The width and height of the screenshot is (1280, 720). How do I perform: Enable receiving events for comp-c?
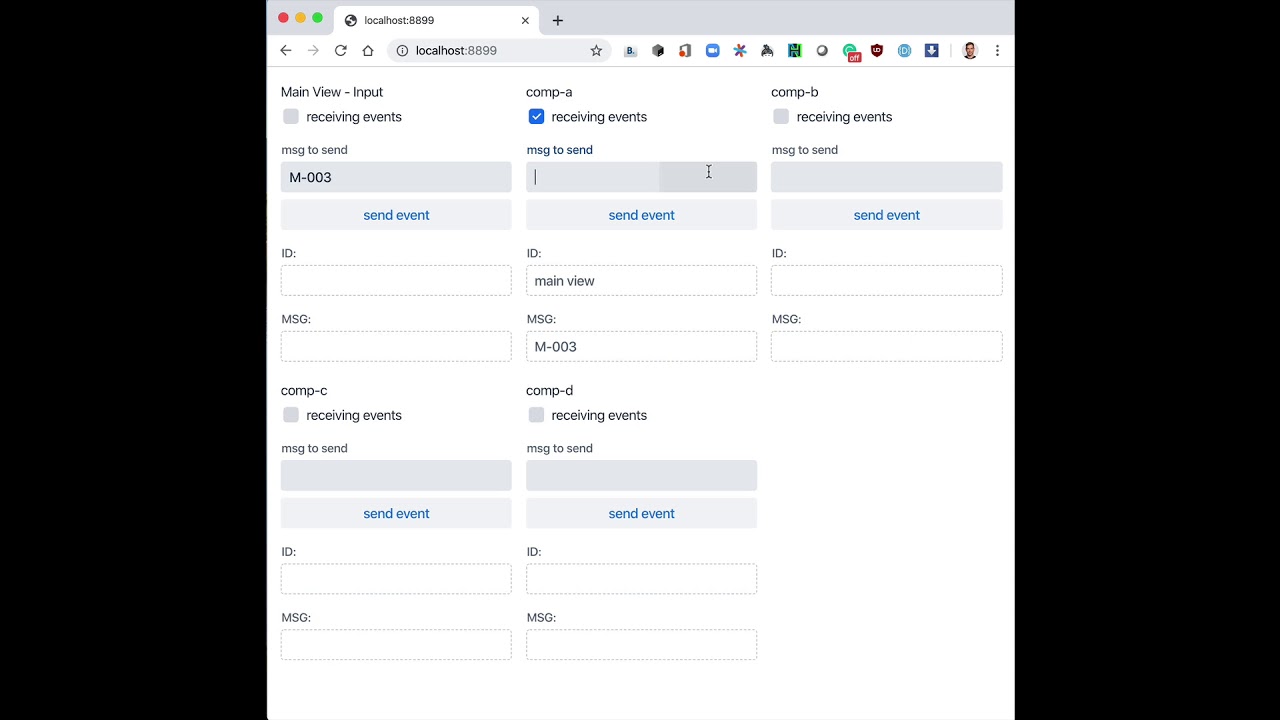click(291, 415)
